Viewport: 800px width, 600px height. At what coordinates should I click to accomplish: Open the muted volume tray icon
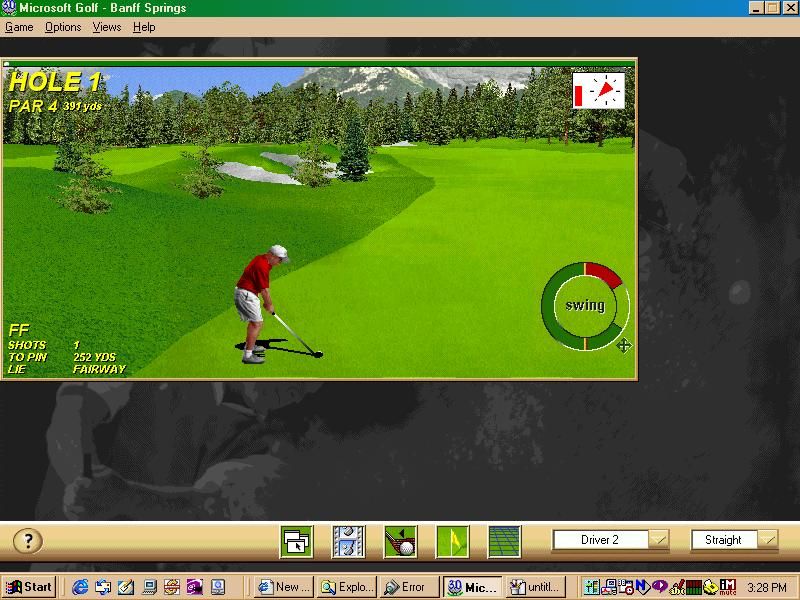pyautogui.click(x=727, y=587)
